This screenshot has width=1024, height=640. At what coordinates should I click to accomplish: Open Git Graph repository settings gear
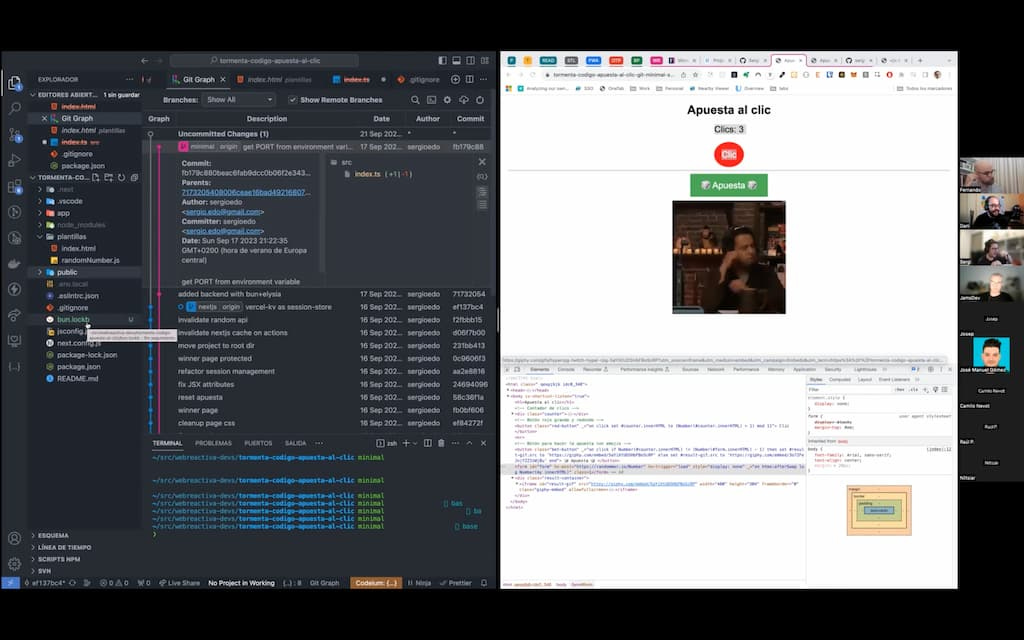[447, 100]
